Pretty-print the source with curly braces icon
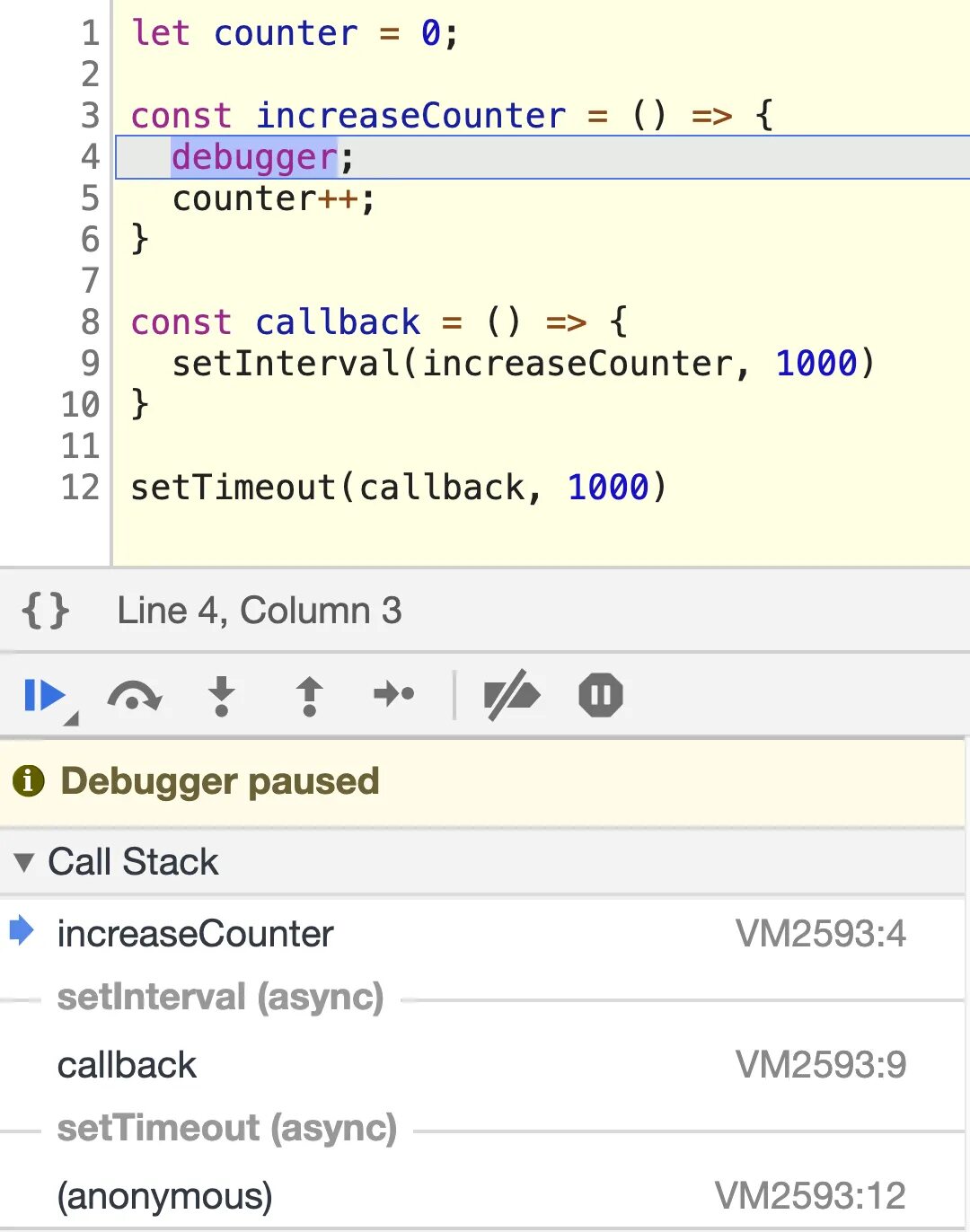The width and height of the screenshot is (970, 1232). pos(45,611)
